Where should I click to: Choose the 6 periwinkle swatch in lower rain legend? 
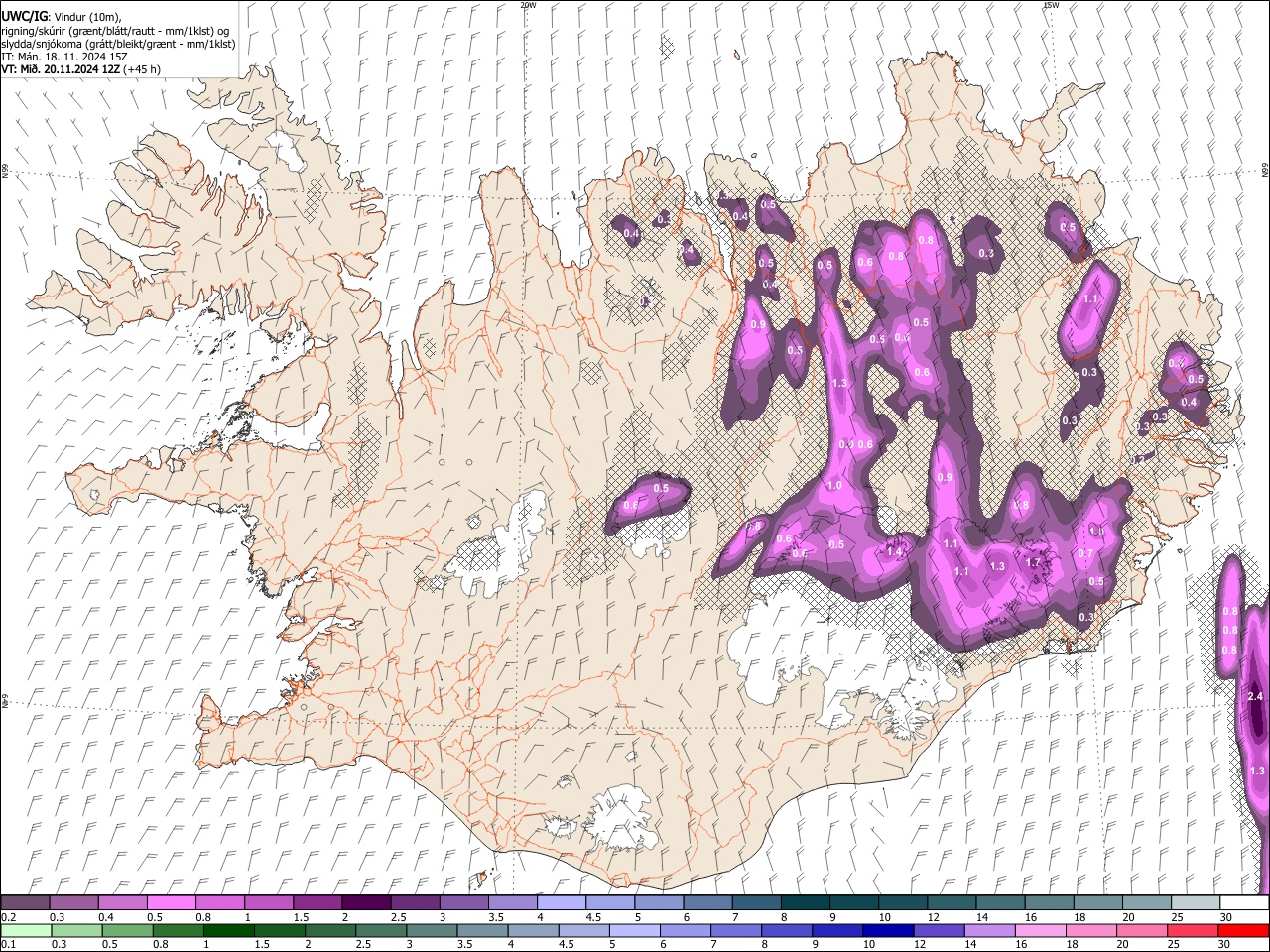pyautogui.click(x=685, y=930)
